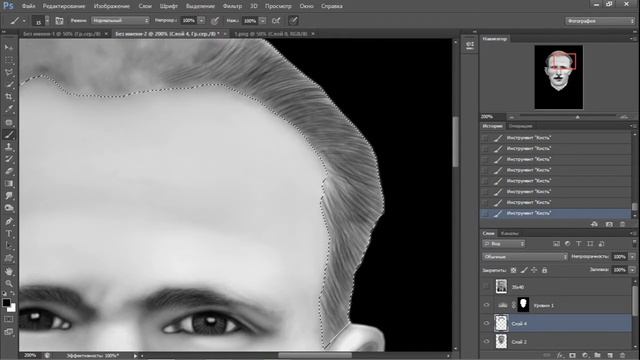
Task: Open Изображение menu
Action: click(112, 6)
